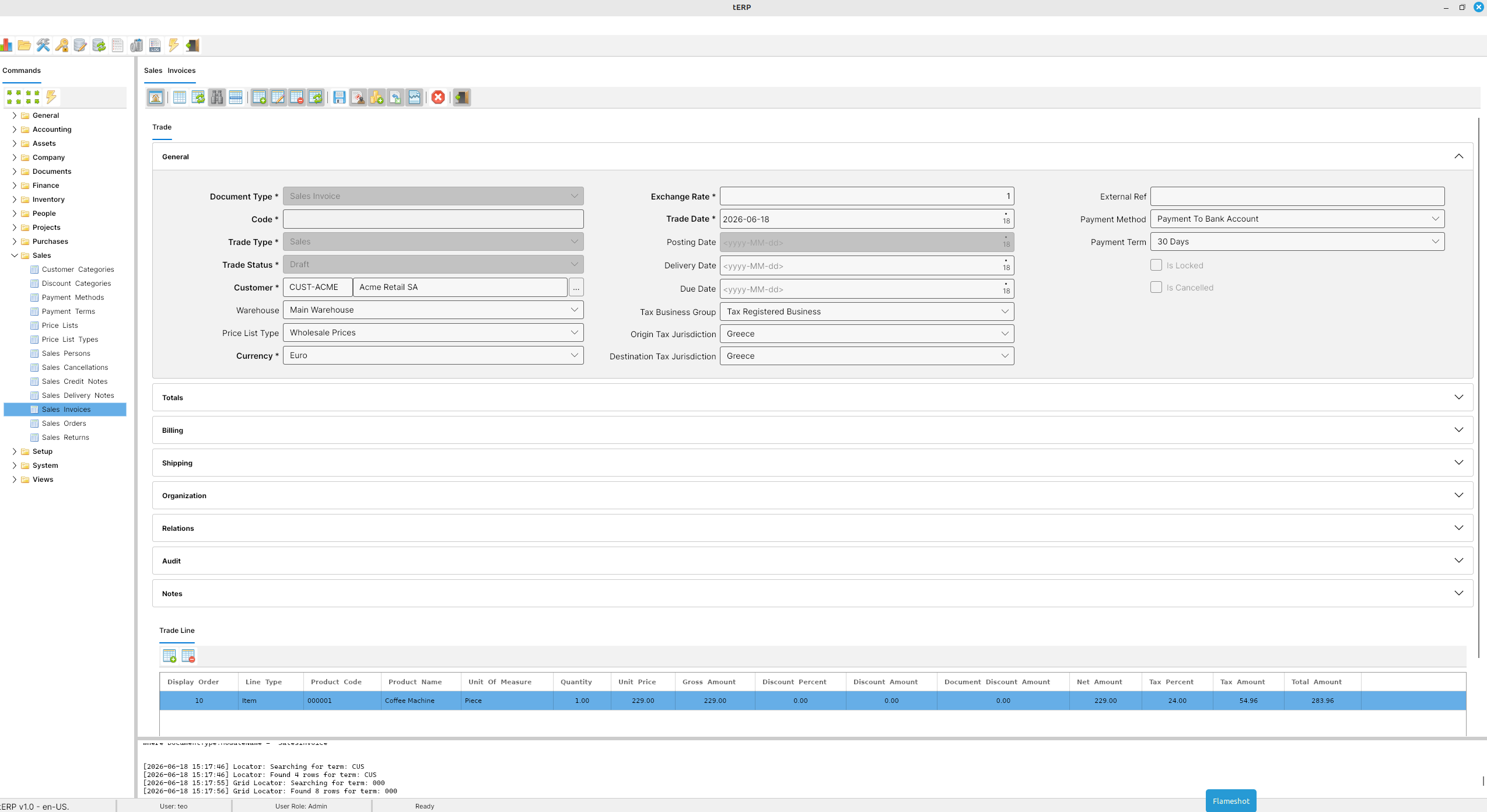This screenshot has height=812, width=1487.
Task: Click the database with pencil icon
Action: 81,45
